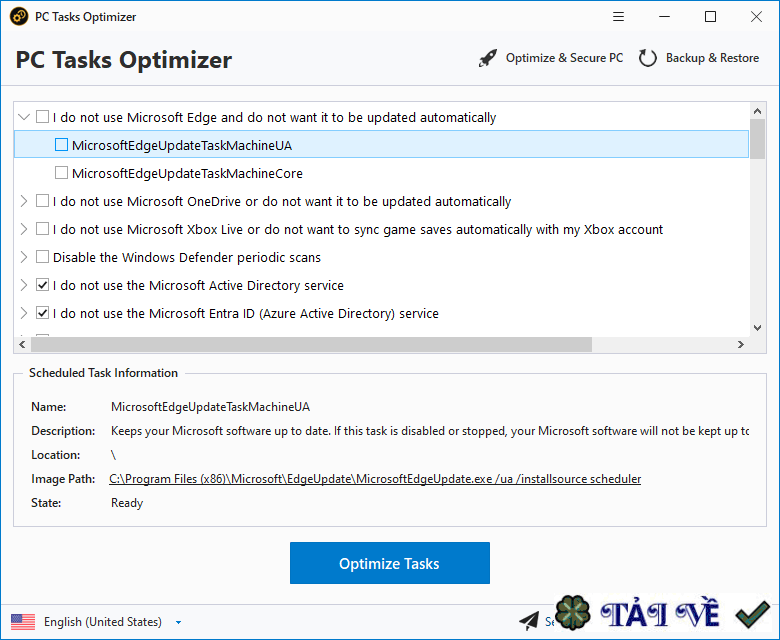The height and width of the screenshot is (640, 780).
Task: Click the PC Tasks Optimizer title bar app icon
Action: tap(18, 17)
